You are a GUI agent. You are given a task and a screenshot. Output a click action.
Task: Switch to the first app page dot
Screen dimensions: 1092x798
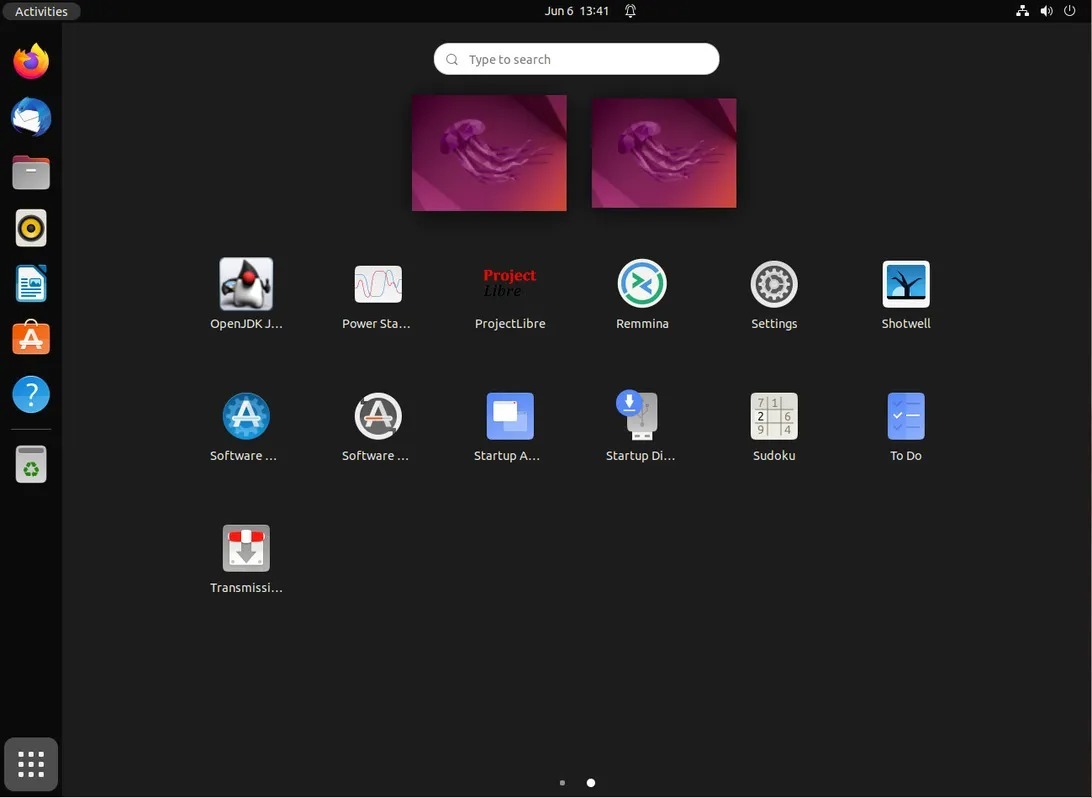pyautogui.click(x=562, y=783)
